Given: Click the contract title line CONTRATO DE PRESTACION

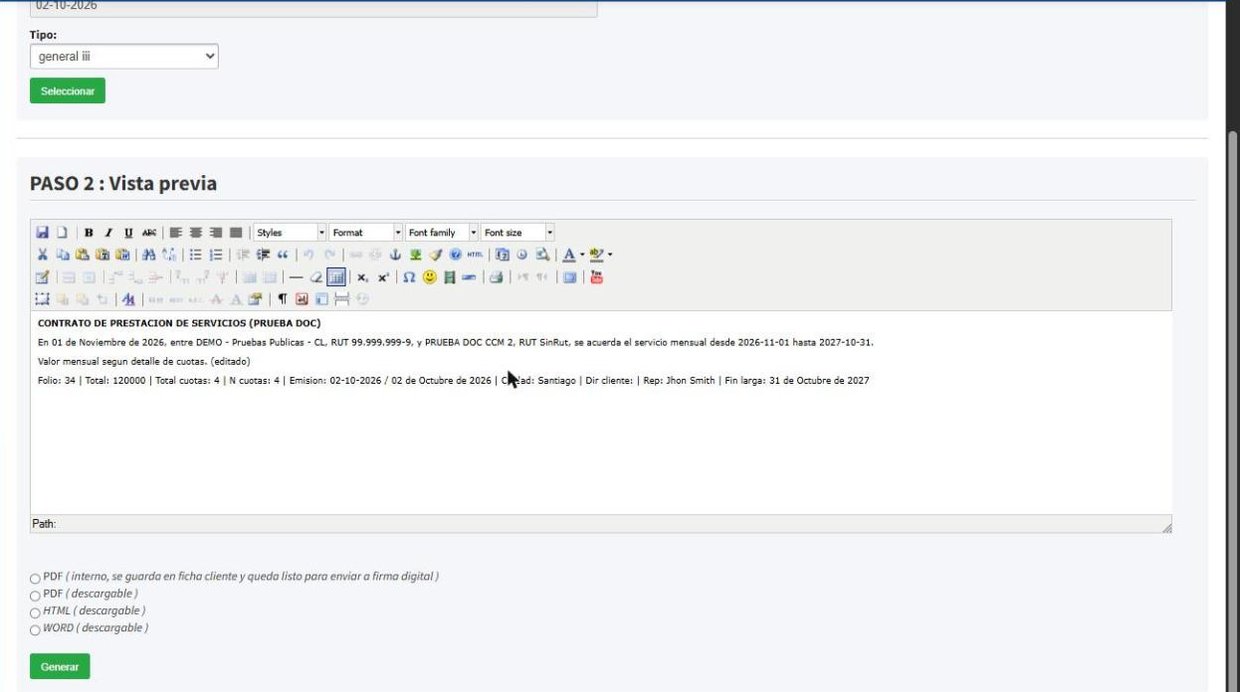Looking at the screenshot, I should click(x=179, y=324).
